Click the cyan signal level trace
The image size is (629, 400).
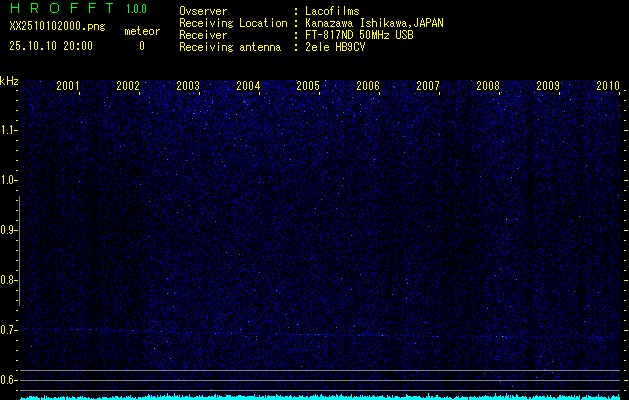click(320, 396)
